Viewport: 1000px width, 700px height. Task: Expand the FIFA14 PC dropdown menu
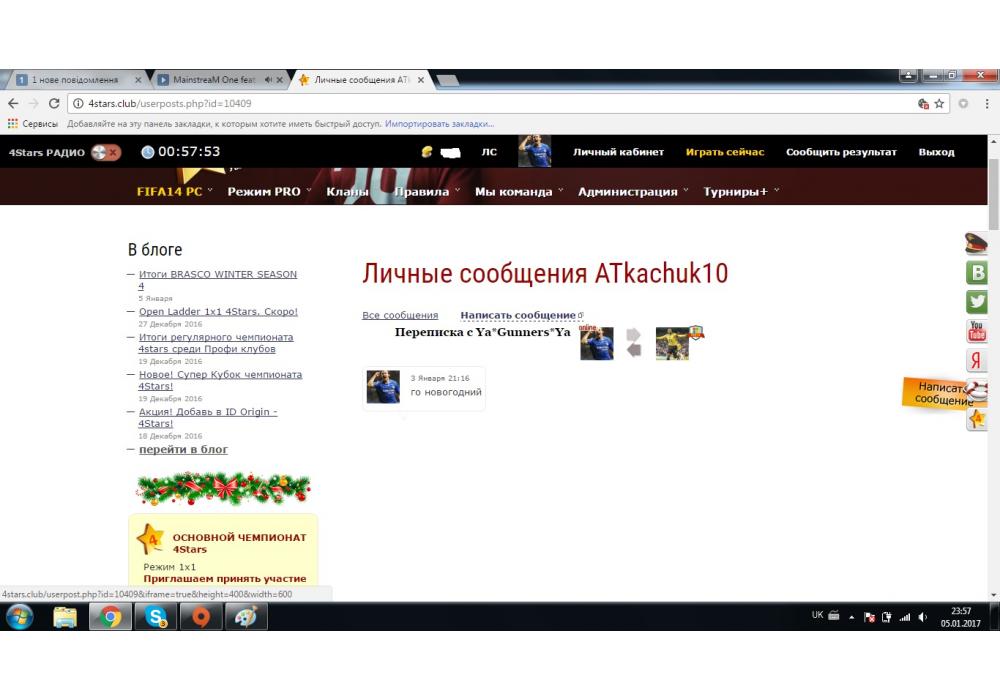coord(175,191)
